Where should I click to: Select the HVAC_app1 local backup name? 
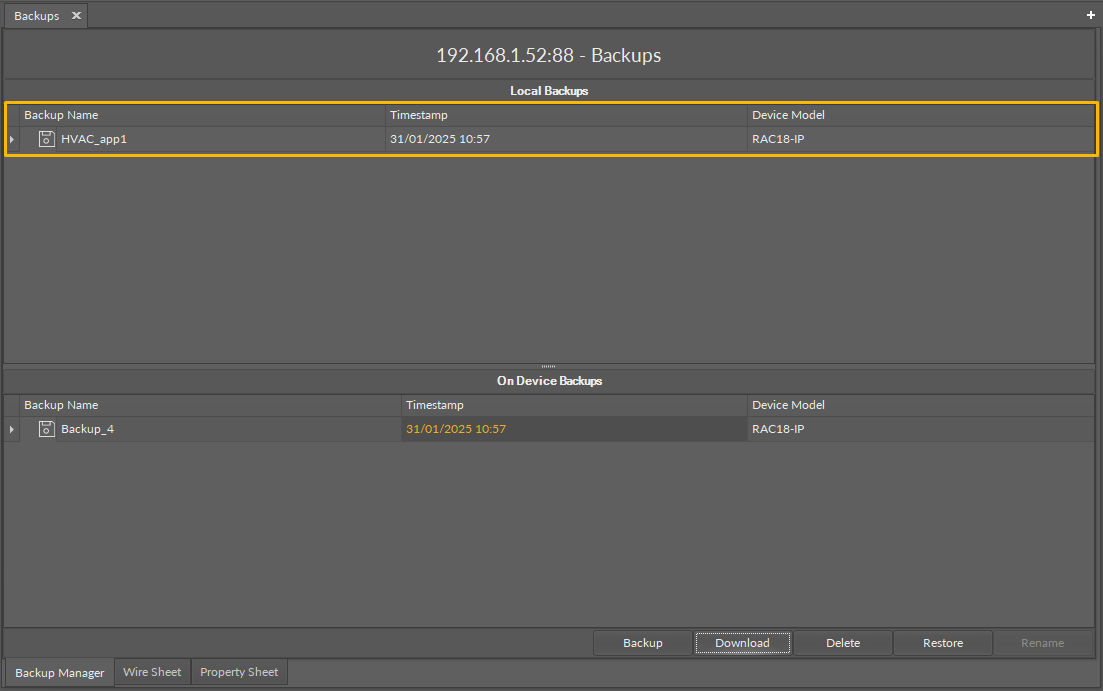(94, 139)
